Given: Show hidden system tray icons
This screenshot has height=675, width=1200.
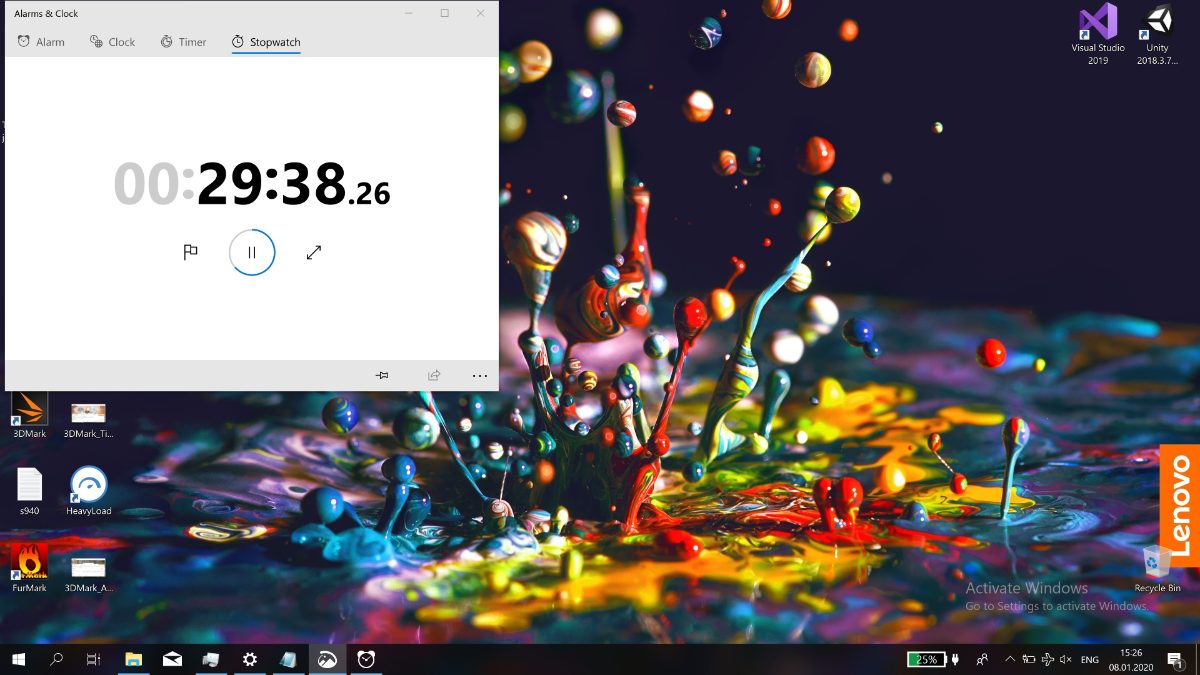Looking at the screenshot, I should tap(1009, 659).
